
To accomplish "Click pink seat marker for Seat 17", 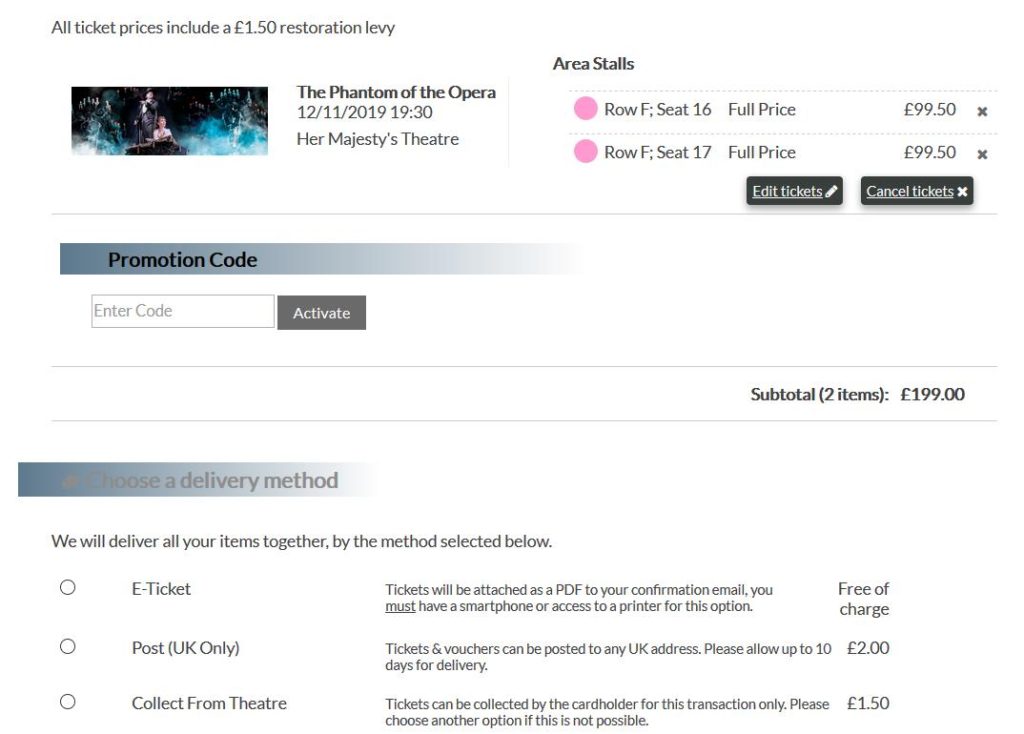I will tap(585, 152).
